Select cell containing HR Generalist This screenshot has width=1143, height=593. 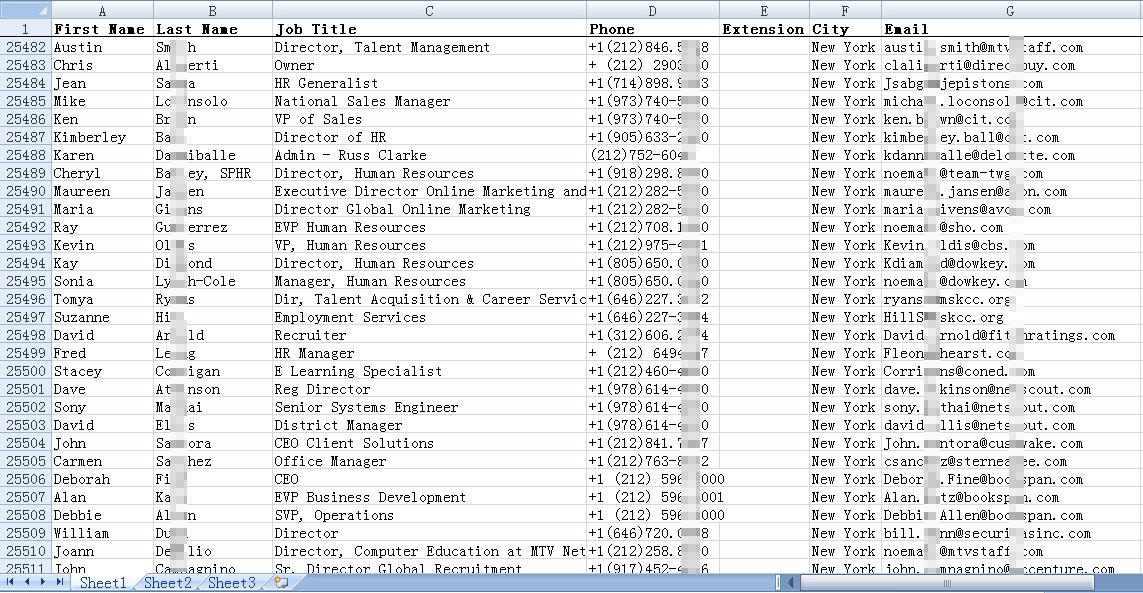tap(429, 83)
